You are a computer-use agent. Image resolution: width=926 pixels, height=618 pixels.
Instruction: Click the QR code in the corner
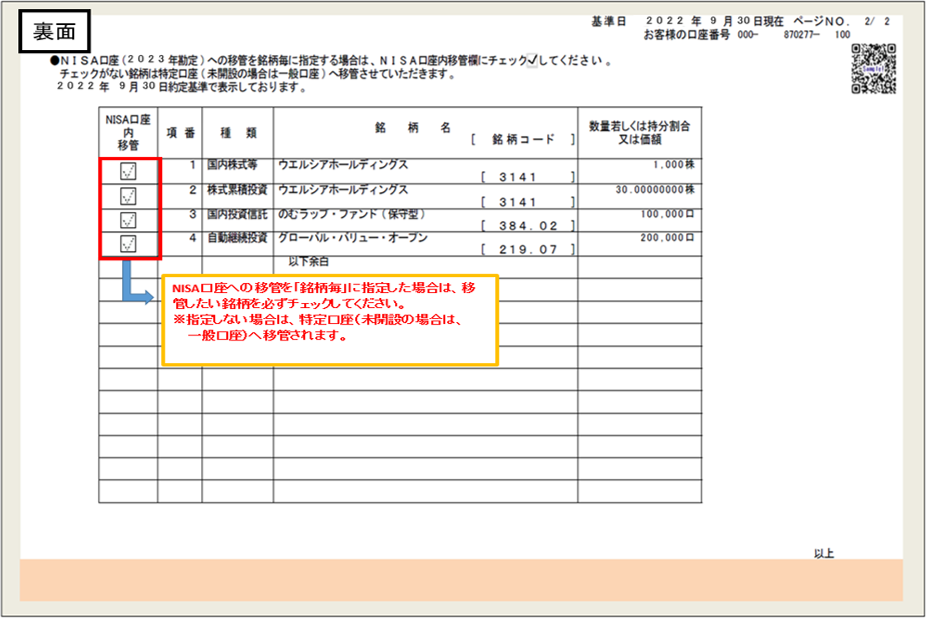tap(873, 69)
